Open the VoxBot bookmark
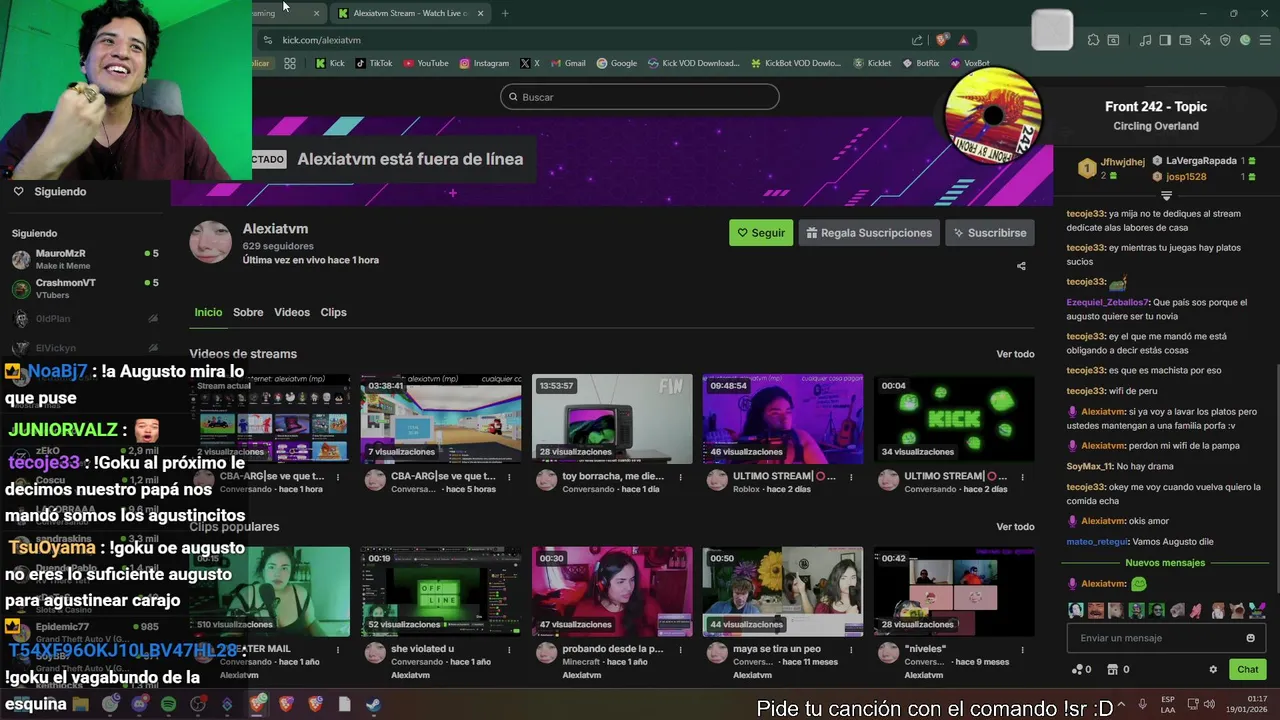Viewport: 1280px width, 720px height. [x=970, y=63]
